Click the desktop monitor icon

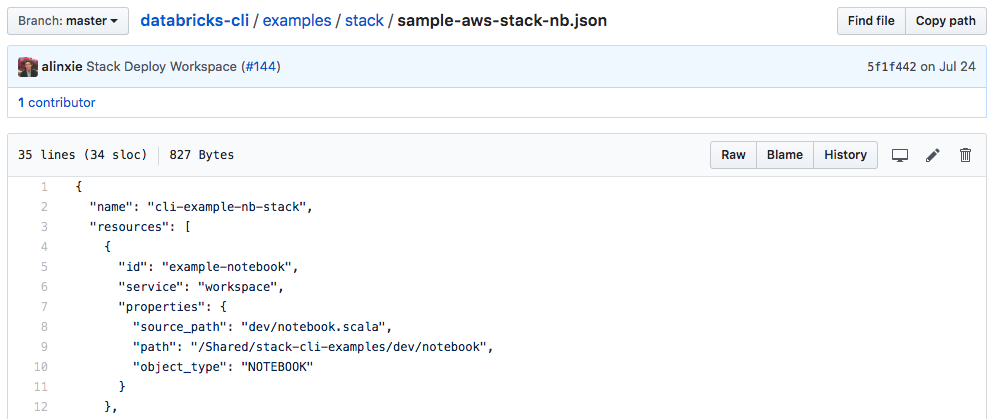pyautogui.click(x=900, y=155)
